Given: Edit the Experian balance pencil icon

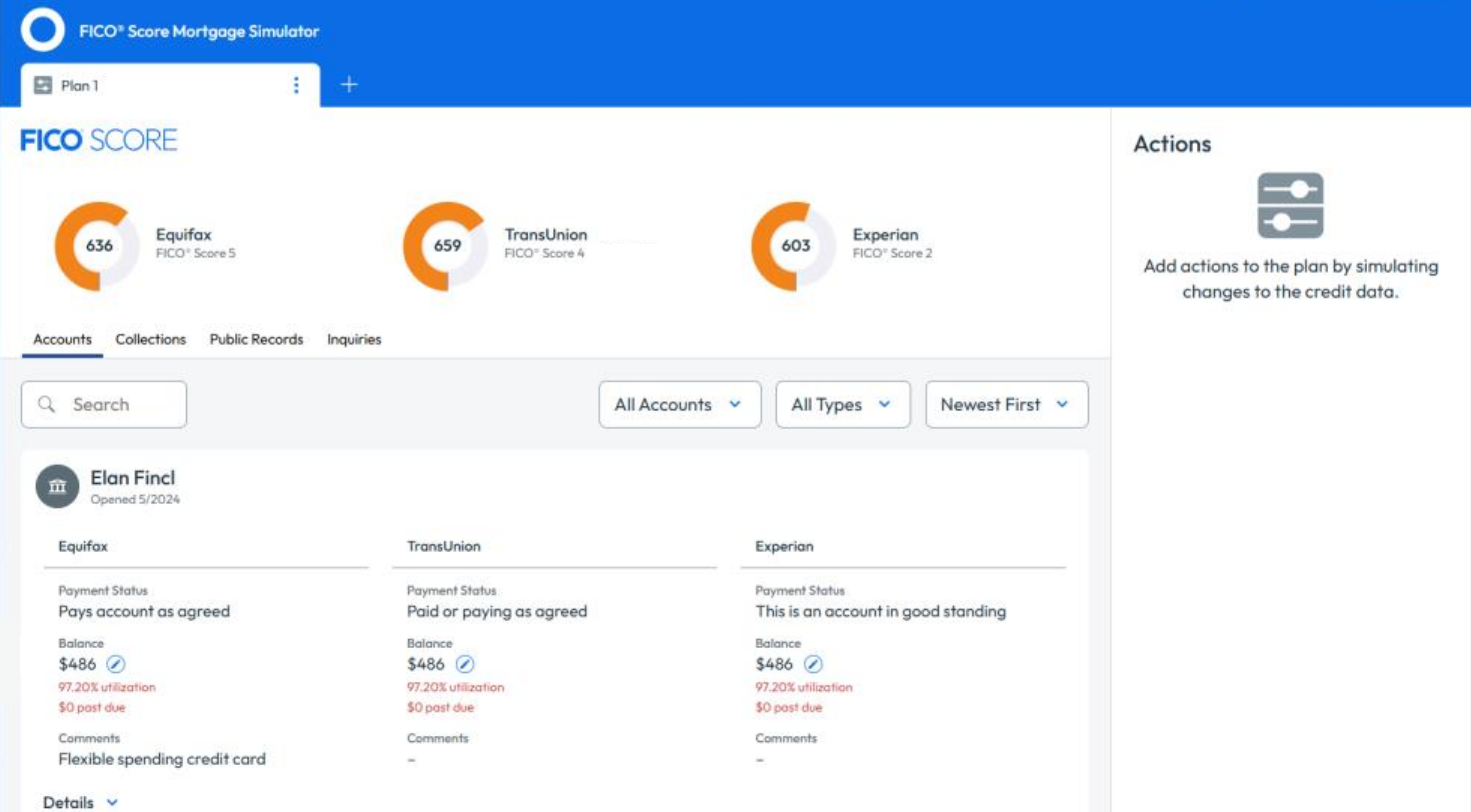Looking at the screenshot, I should pyautogui.click(x=813, y=664).
